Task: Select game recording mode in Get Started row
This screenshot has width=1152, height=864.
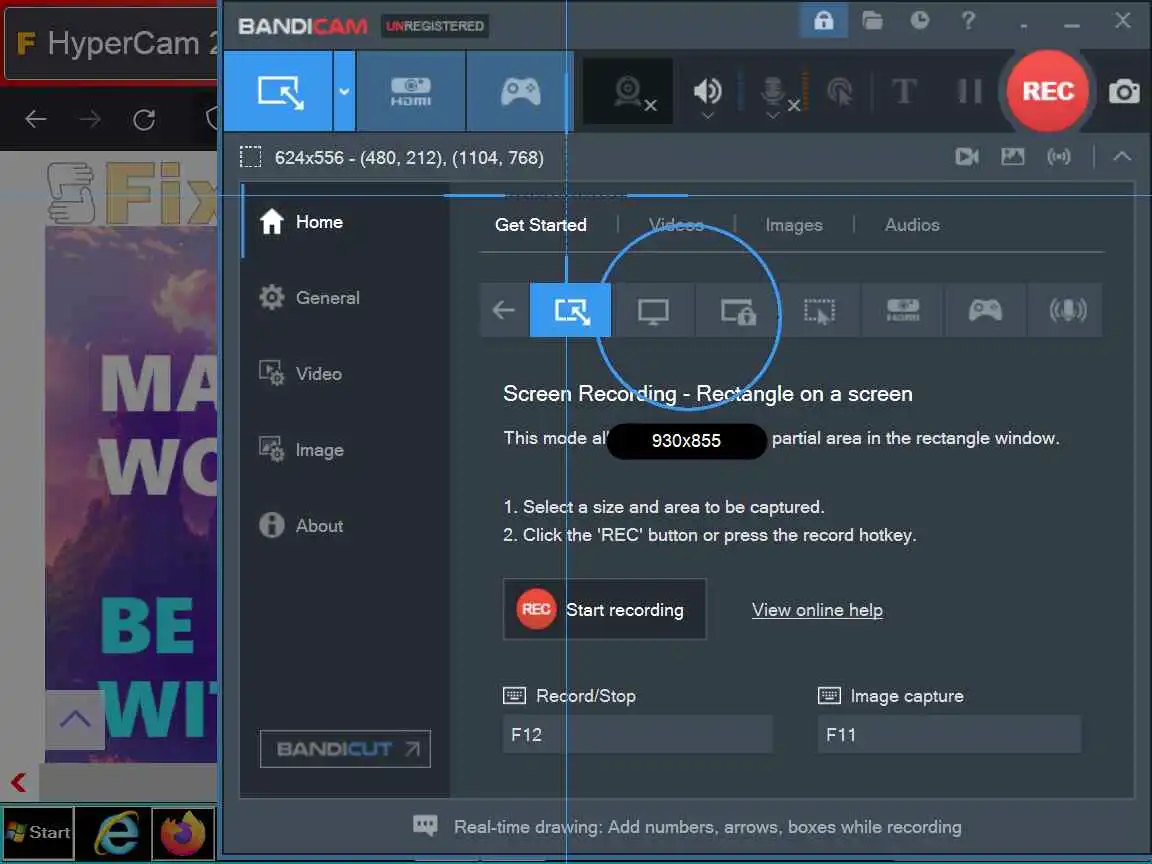Action: 984,310
